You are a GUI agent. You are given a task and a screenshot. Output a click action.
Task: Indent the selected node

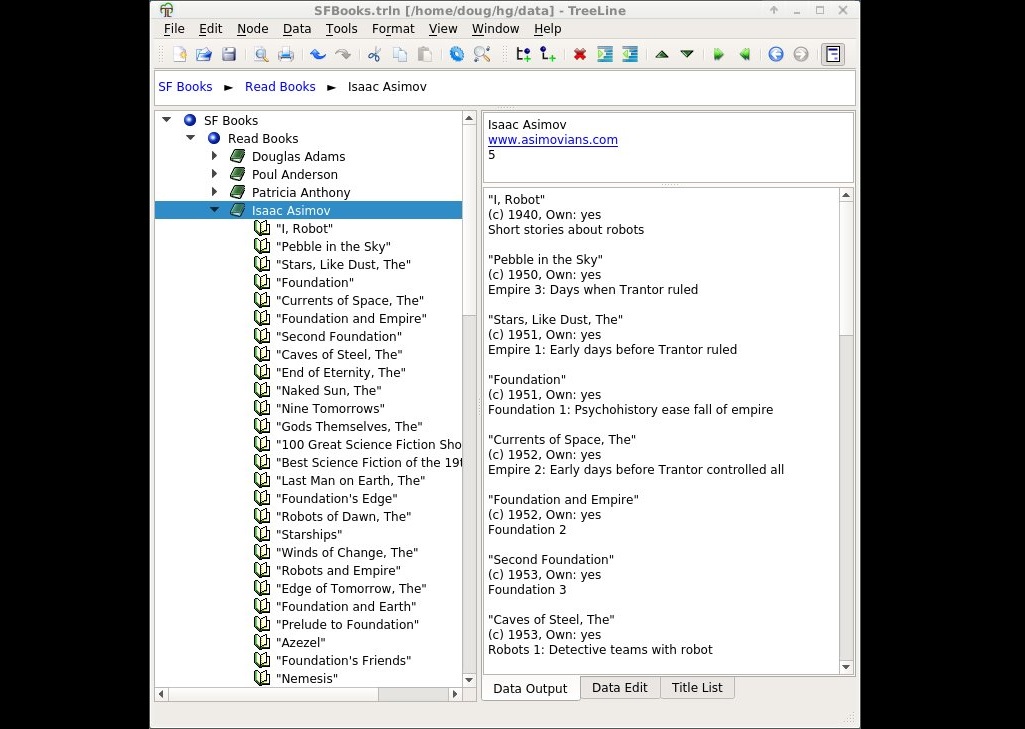[605, 54]
